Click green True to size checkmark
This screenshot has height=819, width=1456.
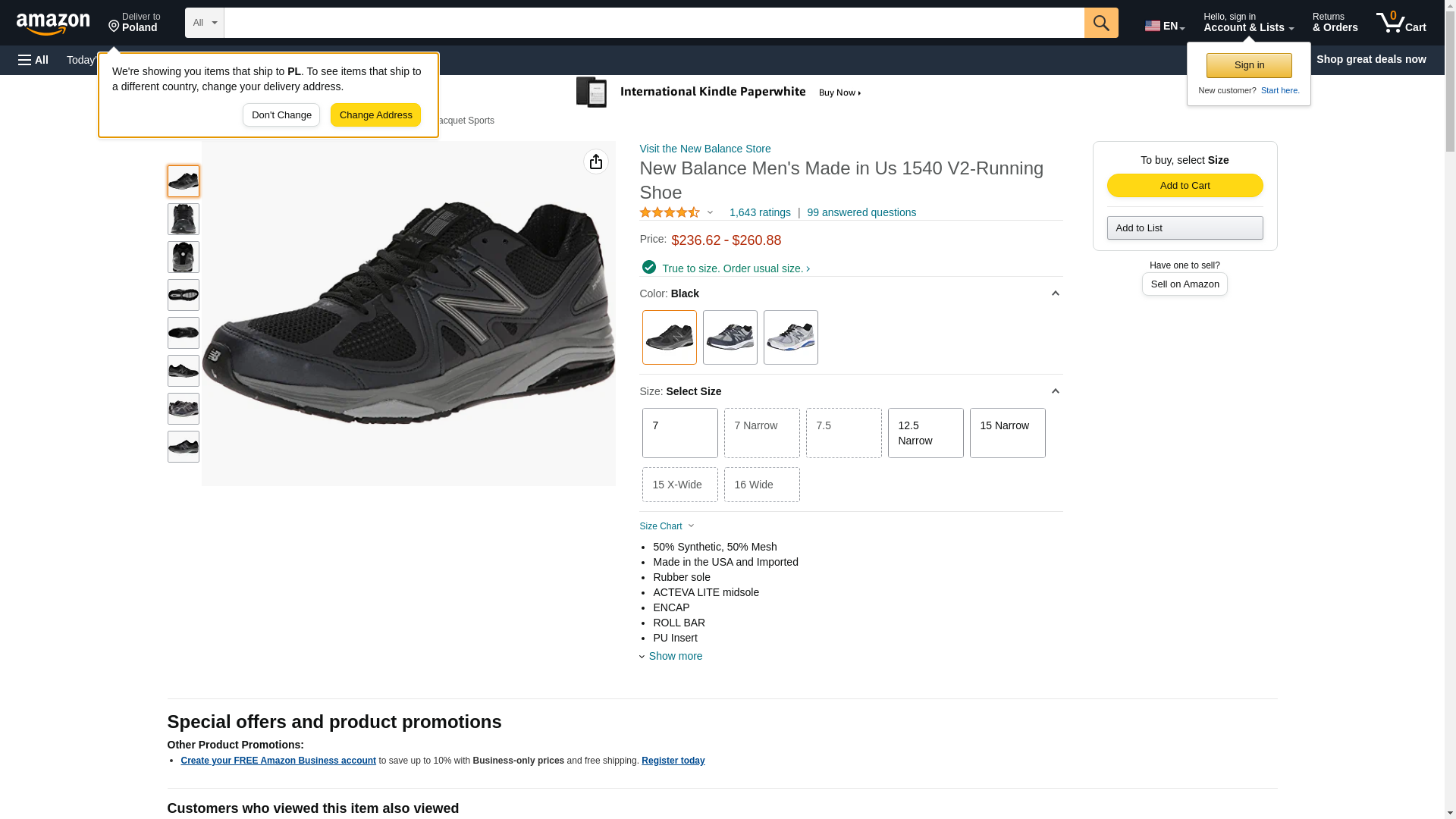click(648, 267)
